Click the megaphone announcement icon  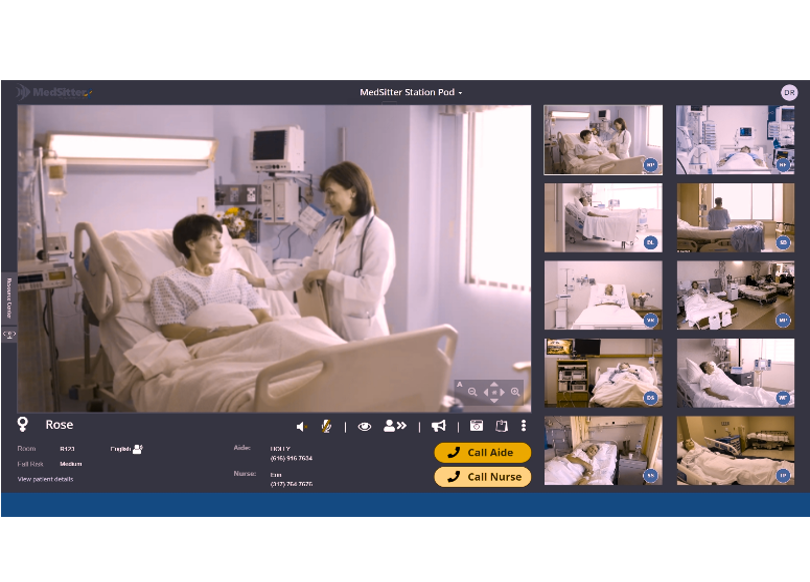(438, 426)
